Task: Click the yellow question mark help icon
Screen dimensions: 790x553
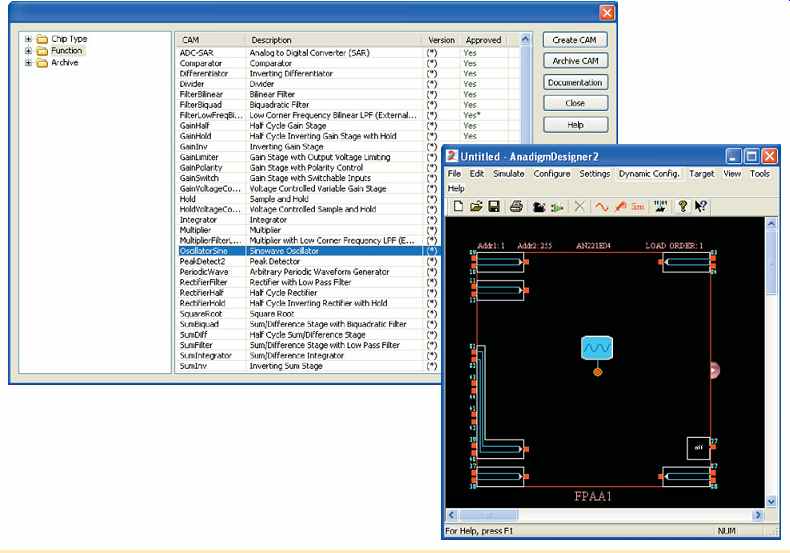Action: click(x=683, y=206)
